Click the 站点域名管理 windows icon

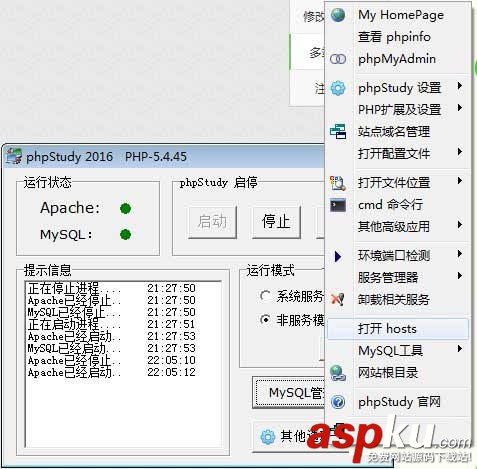pos(338,131)
